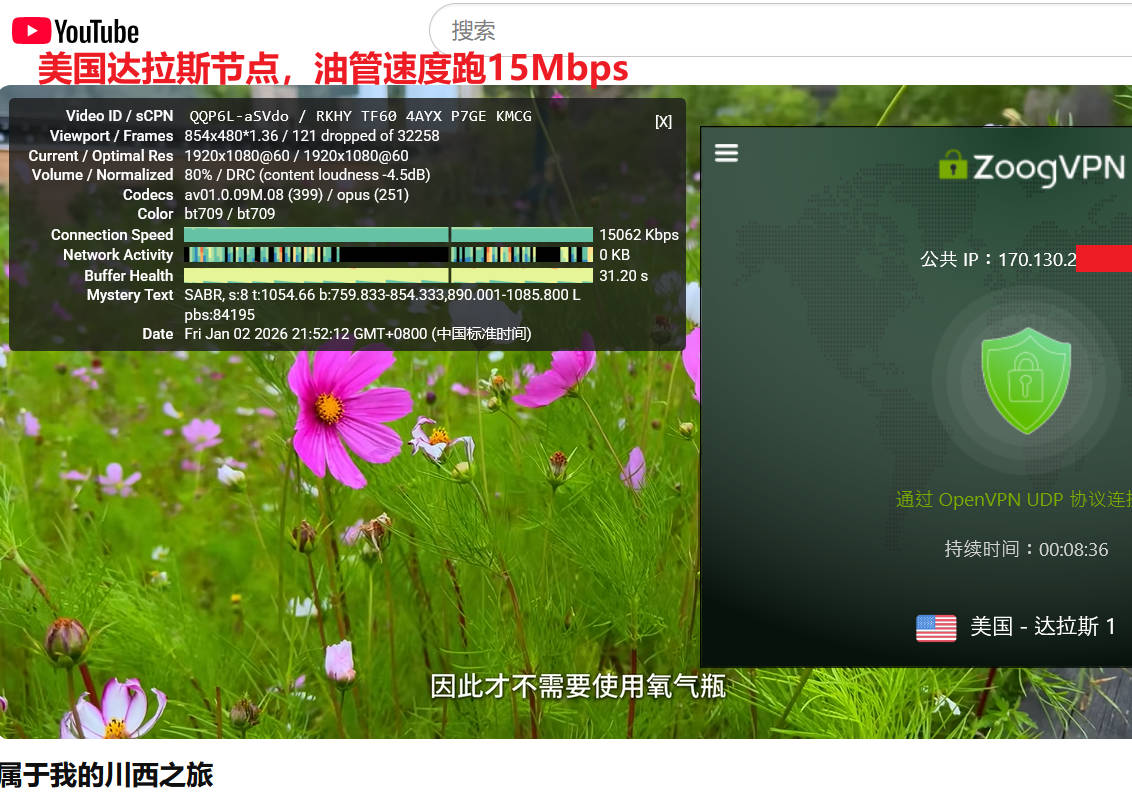1132x798 pixels.
Task: Click the United States flag icon
Action: pyautogui.click(x=936, y=627)
